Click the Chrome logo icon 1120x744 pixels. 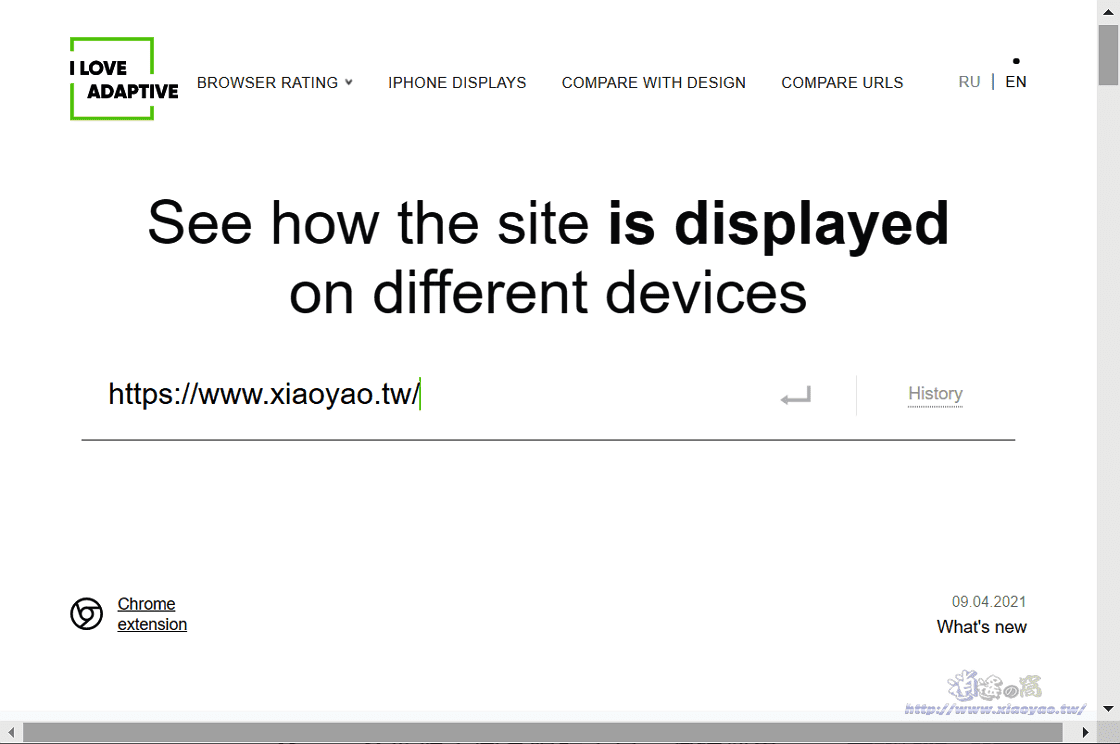pyautogui.click(x=86, y=614)
